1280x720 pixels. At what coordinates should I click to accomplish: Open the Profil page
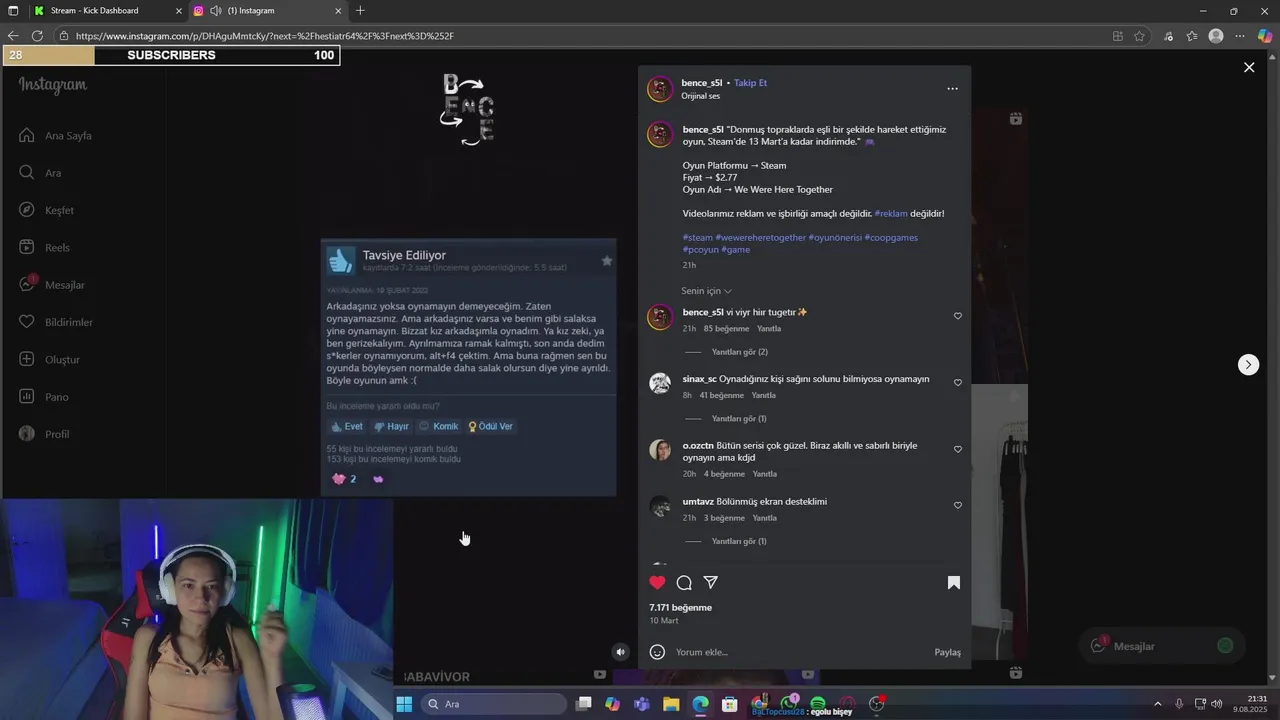tap(44, 434)
